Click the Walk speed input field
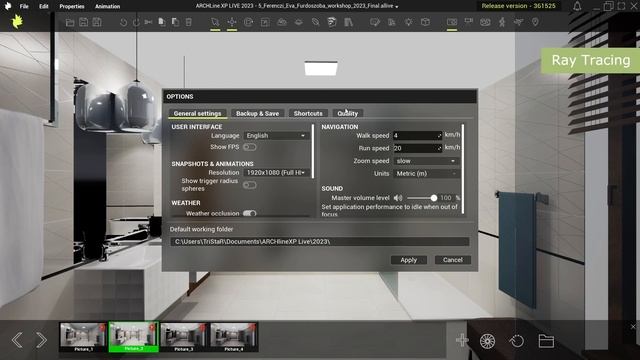 (417, 135)
